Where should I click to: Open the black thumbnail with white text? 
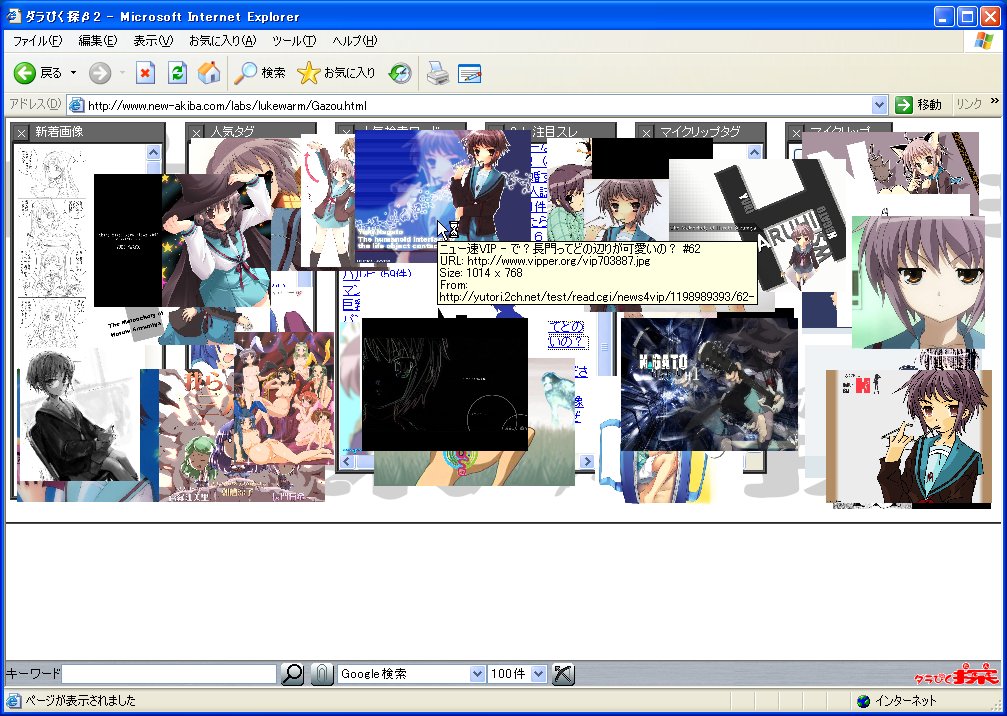tap(128, 240)
